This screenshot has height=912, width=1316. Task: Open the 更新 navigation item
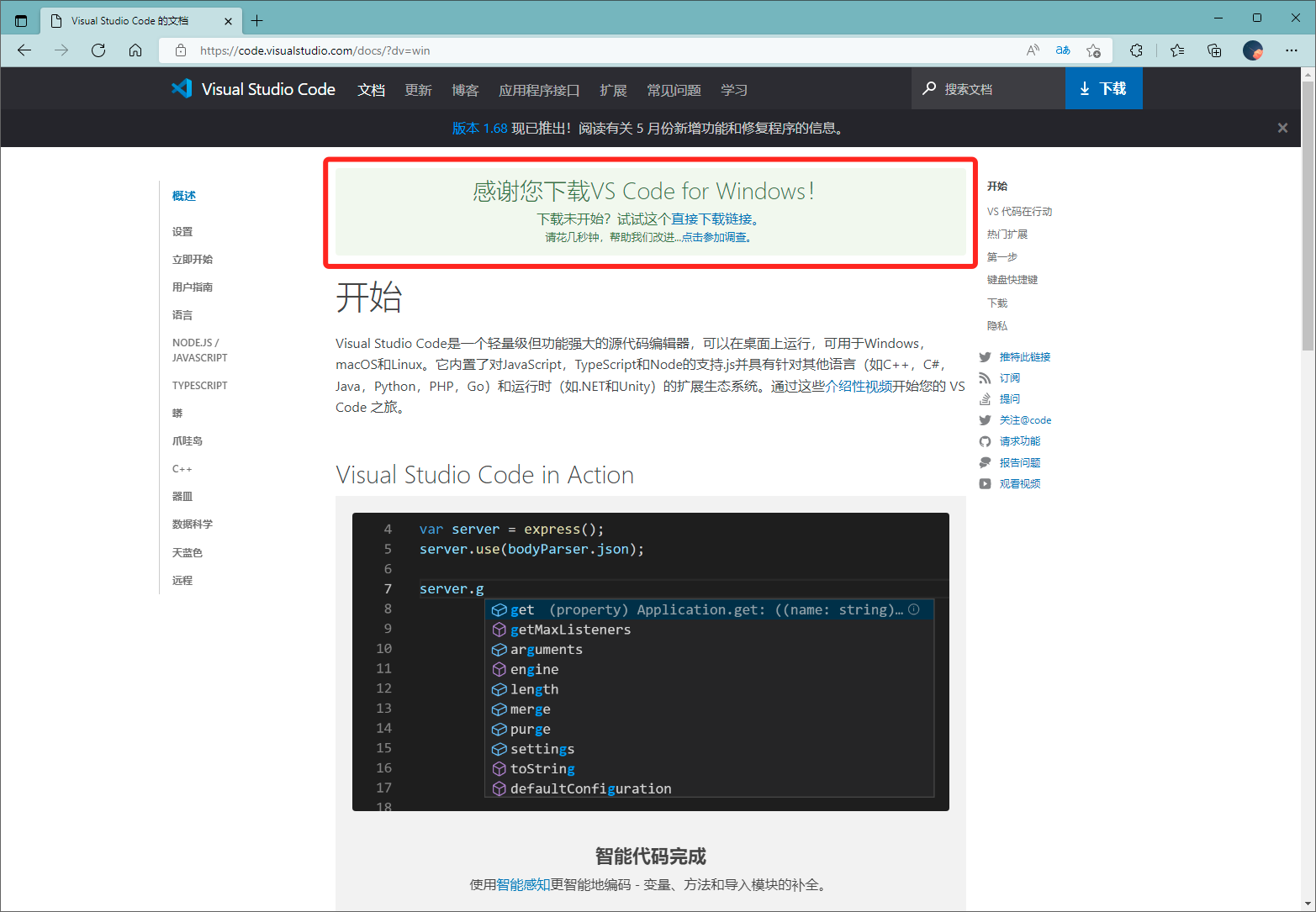[x=418, y=90]
